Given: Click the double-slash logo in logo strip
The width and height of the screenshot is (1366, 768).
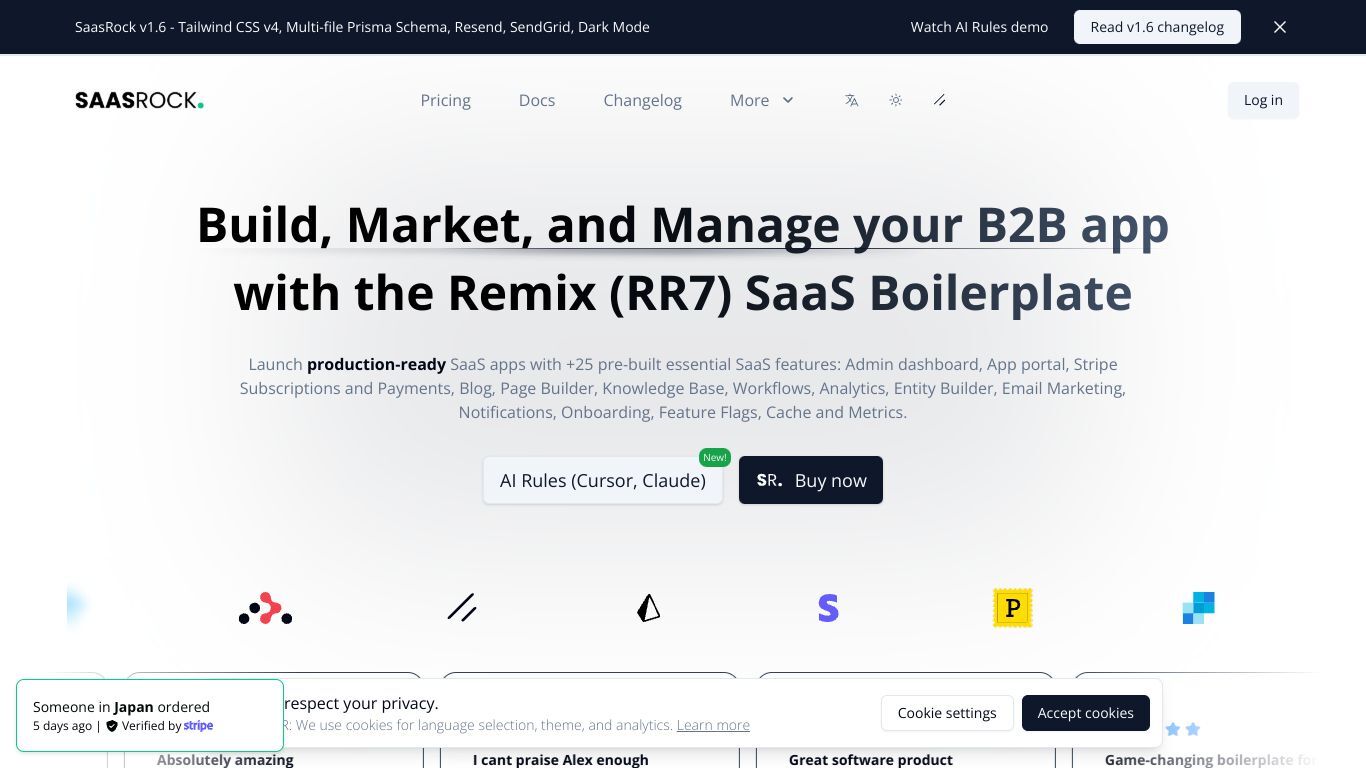Looking at the screenshot, I should coord(462,607).
